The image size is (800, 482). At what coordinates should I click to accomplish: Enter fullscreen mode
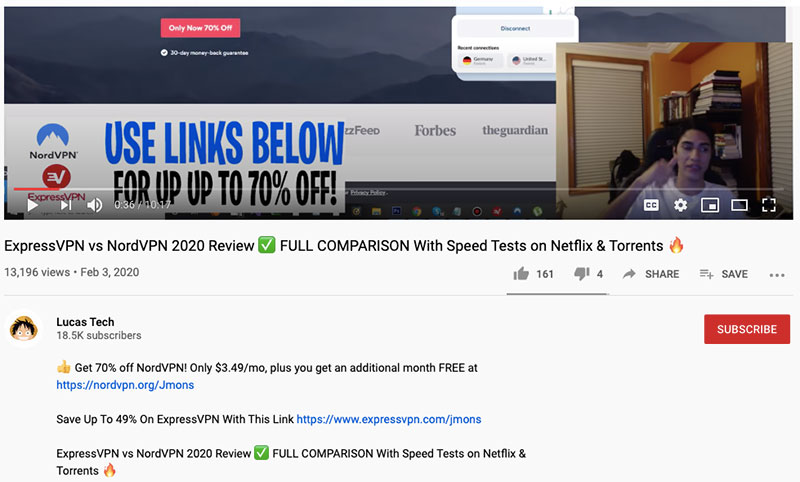point(769,205)
